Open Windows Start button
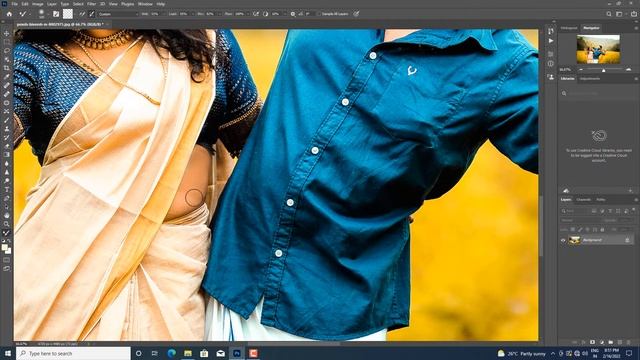 coord(7,353)
